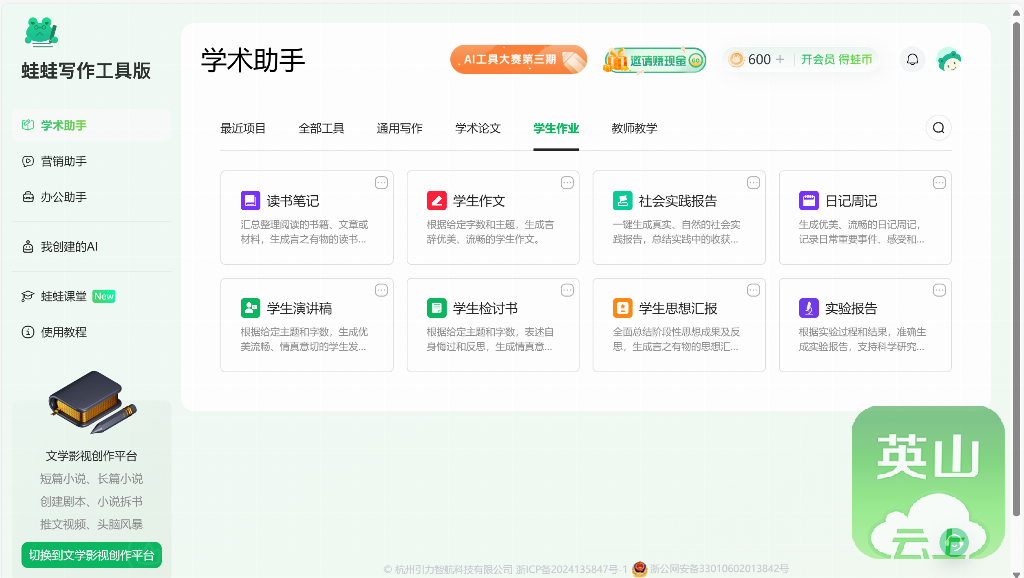Expand more options on 读书笔记 card
Image resolution: width=1024 pixels, height=578 pixels.
pos(381,183)
